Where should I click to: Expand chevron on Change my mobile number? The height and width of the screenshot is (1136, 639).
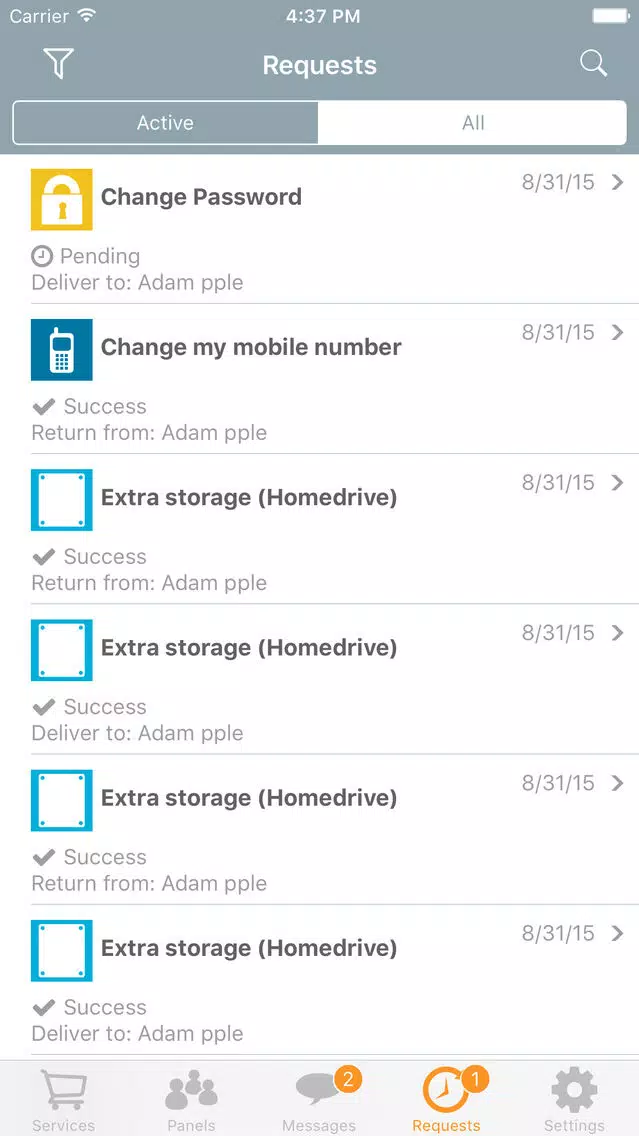[617, 333]
